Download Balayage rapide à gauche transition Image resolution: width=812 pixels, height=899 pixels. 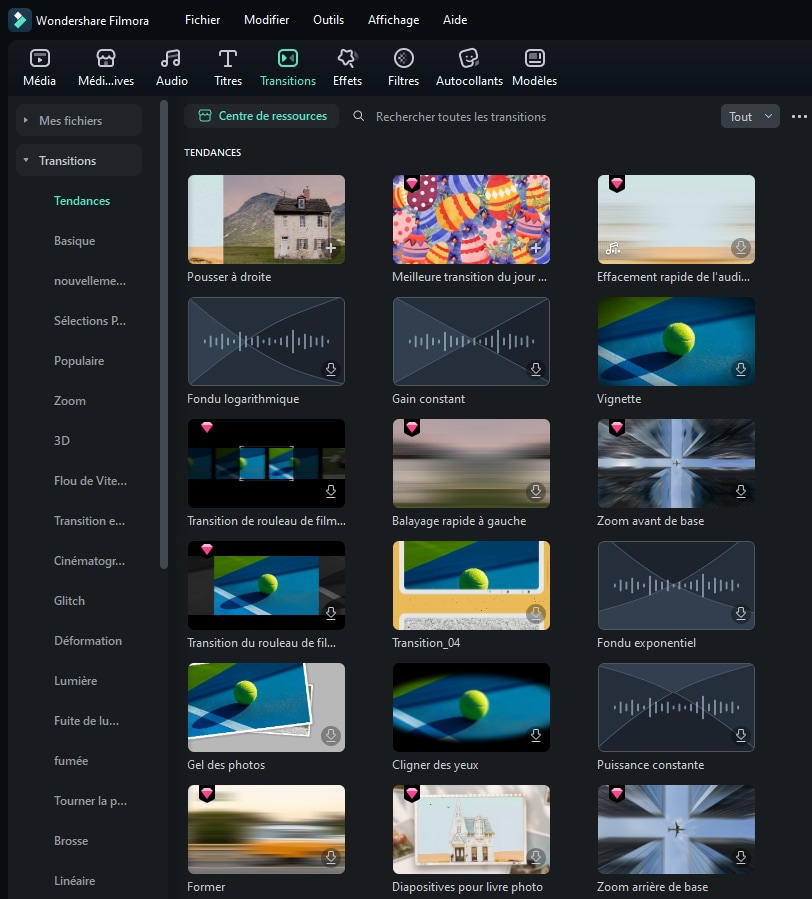pos(536,491)
